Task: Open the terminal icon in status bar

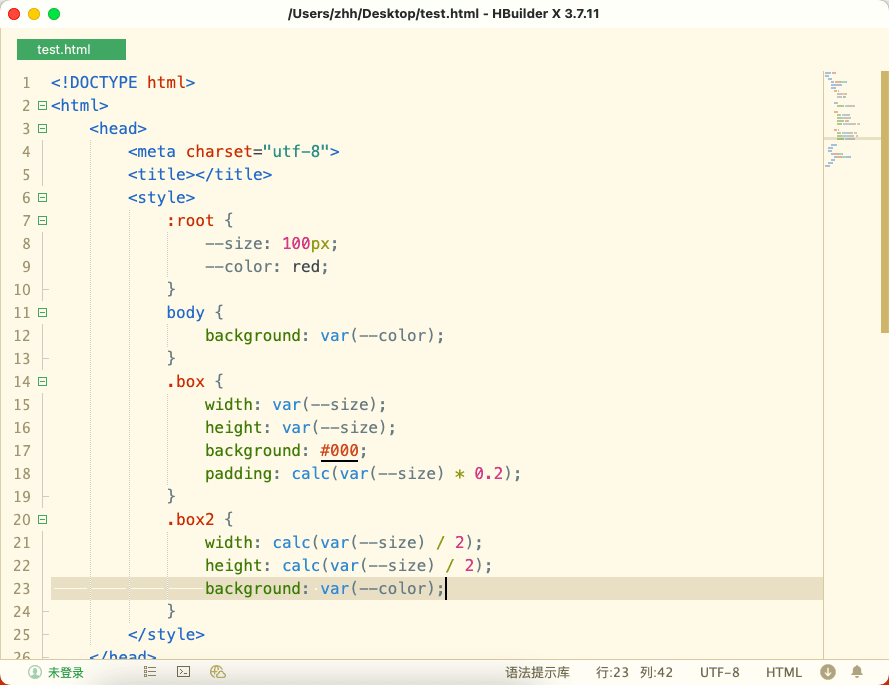Action: [184, 672]
